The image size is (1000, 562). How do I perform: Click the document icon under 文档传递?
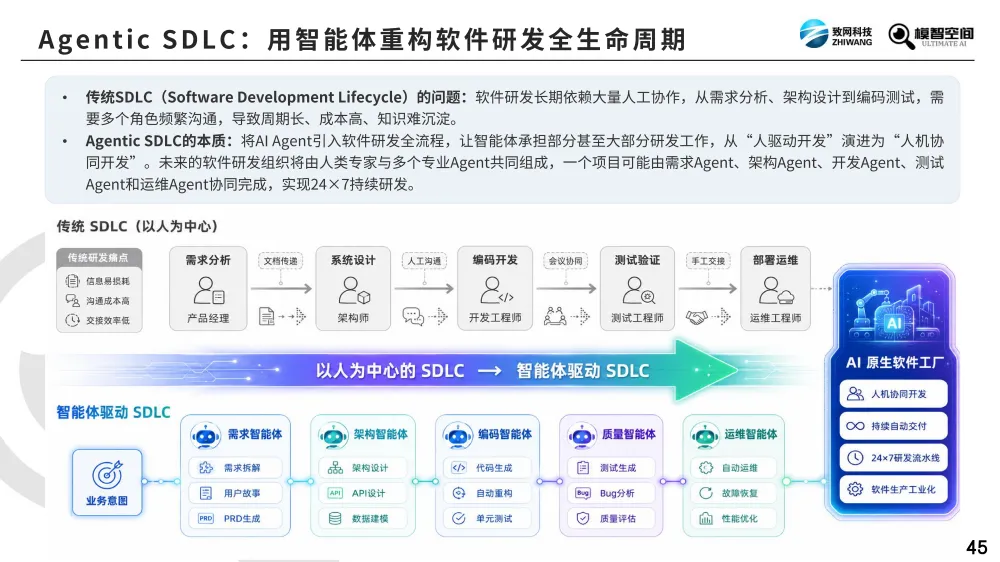click(267, 316)
